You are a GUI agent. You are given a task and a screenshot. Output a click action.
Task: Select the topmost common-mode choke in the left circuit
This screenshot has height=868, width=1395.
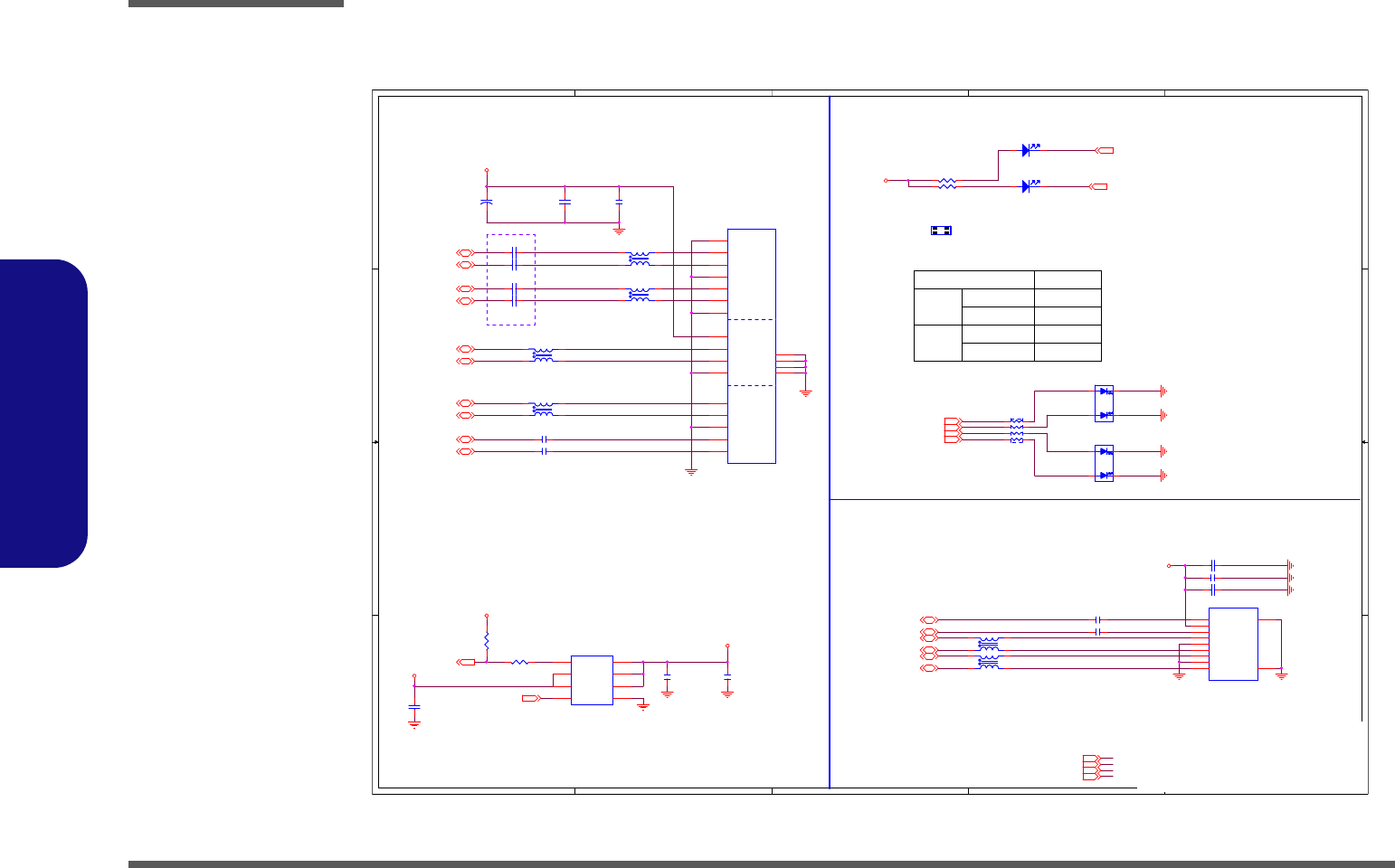coord(640,259)
